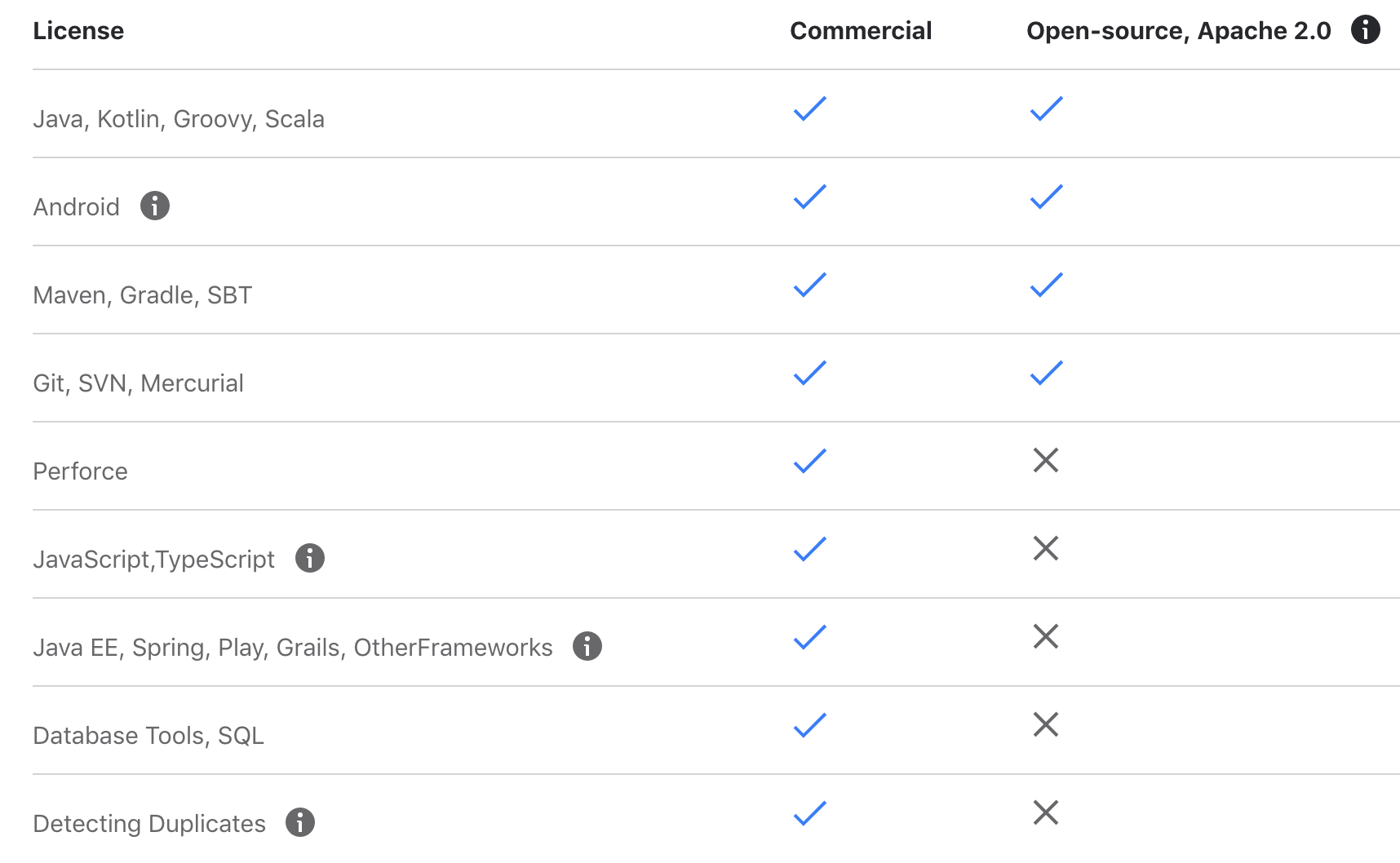Click the Perforce row label

pyautogui.click(x=80, y=471)
